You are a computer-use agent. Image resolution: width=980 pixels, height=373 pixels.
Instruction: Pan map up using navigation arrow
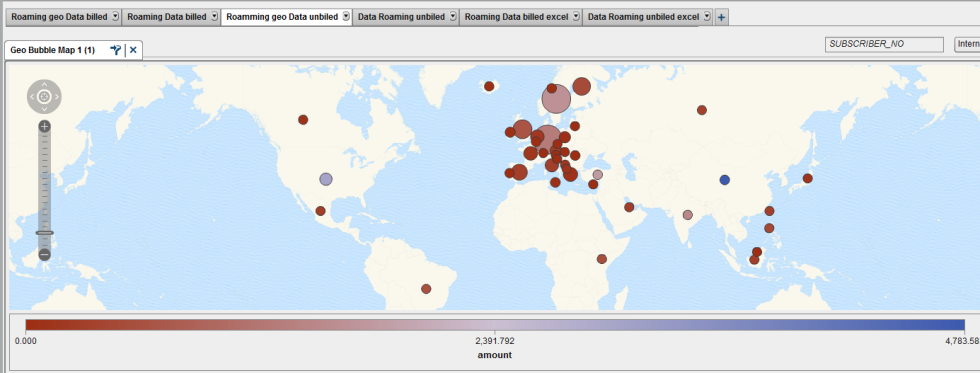(44, 84)
